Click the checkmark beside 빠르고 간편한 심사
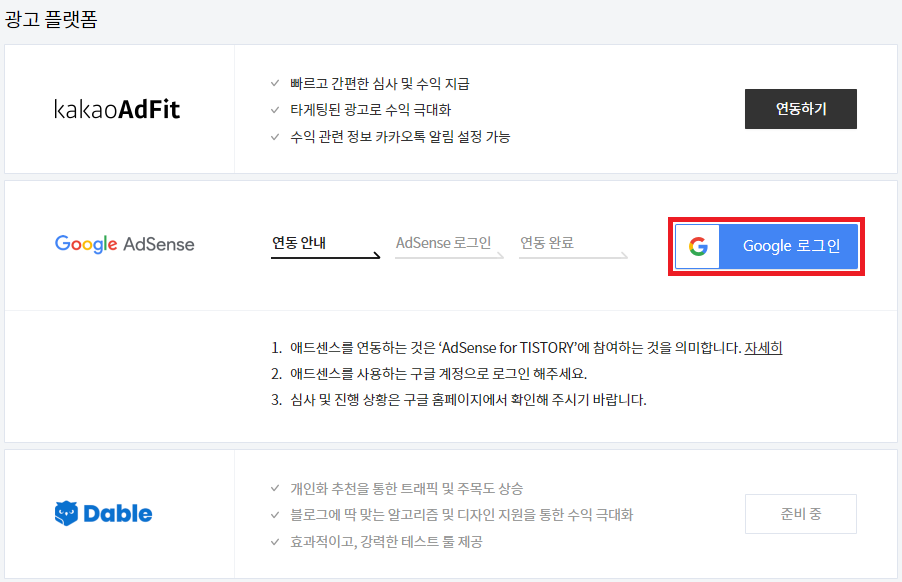902x582 pixels. [x=275, y=83]
